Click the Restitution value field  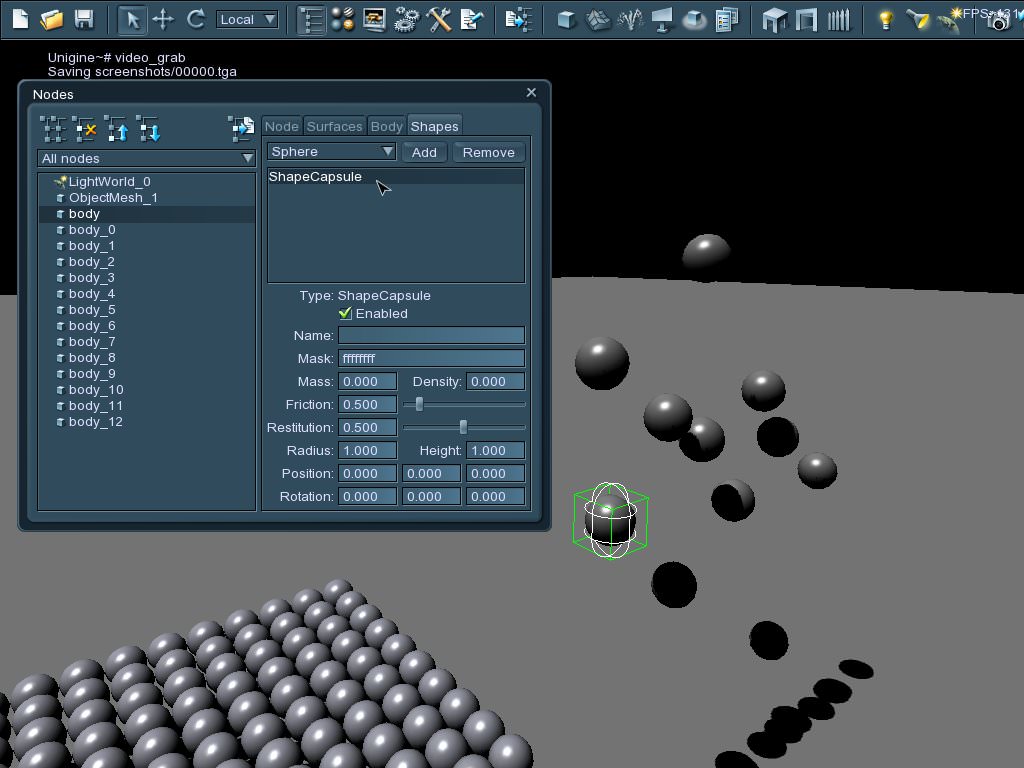coord(367,427)
